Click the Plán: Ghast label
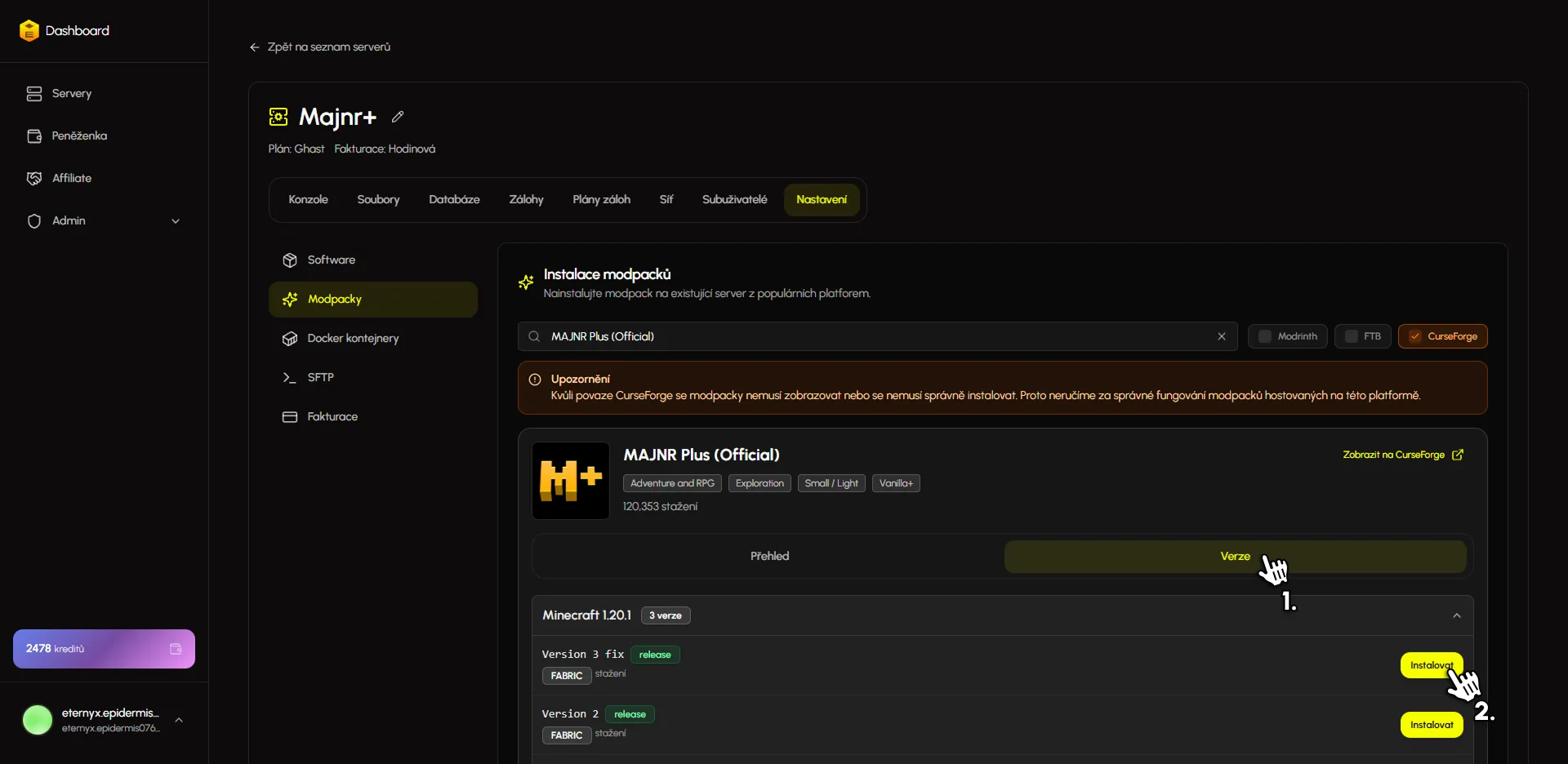 pyautogui.click(x=296, y=149)
